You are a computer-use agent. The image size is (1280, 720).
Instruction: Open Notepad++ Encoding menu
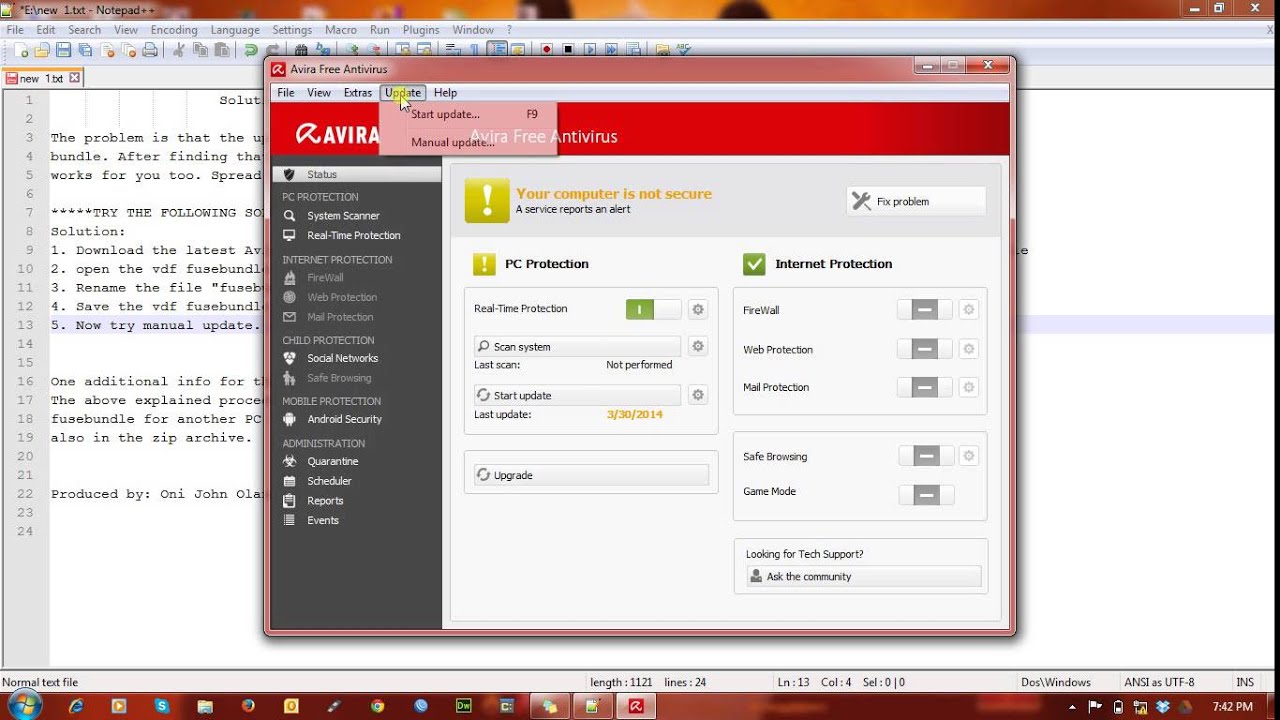click(x=174, y=30)
